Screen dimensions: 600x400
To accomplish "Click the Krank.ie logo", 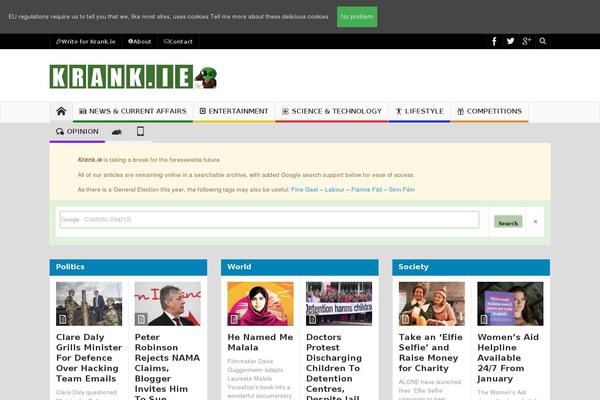I will pyautogui.click(x=133, y=77).
